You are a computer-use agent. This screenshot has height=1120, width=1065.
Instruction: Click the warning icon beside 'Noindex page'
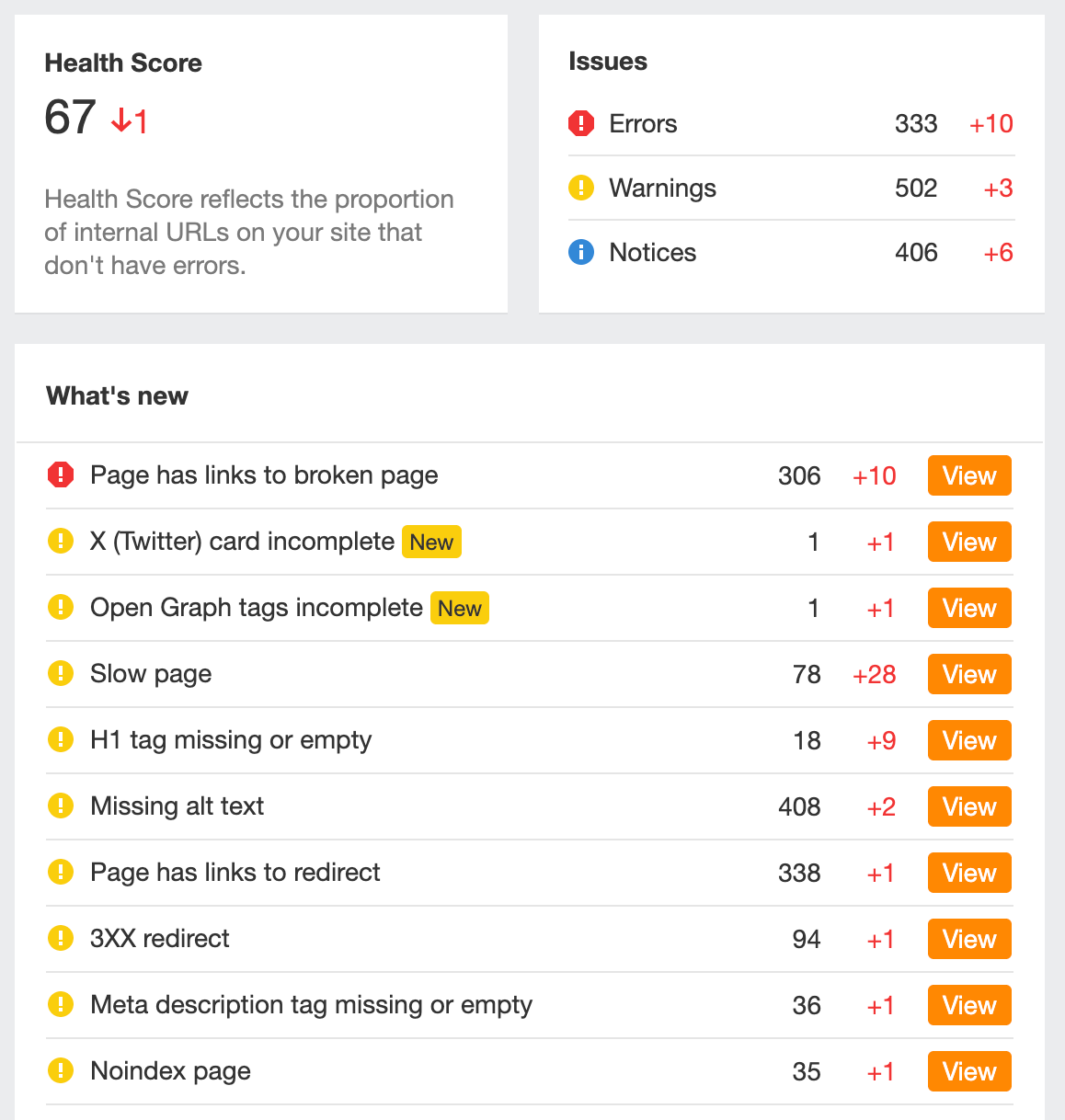(x=61, y=1070)
